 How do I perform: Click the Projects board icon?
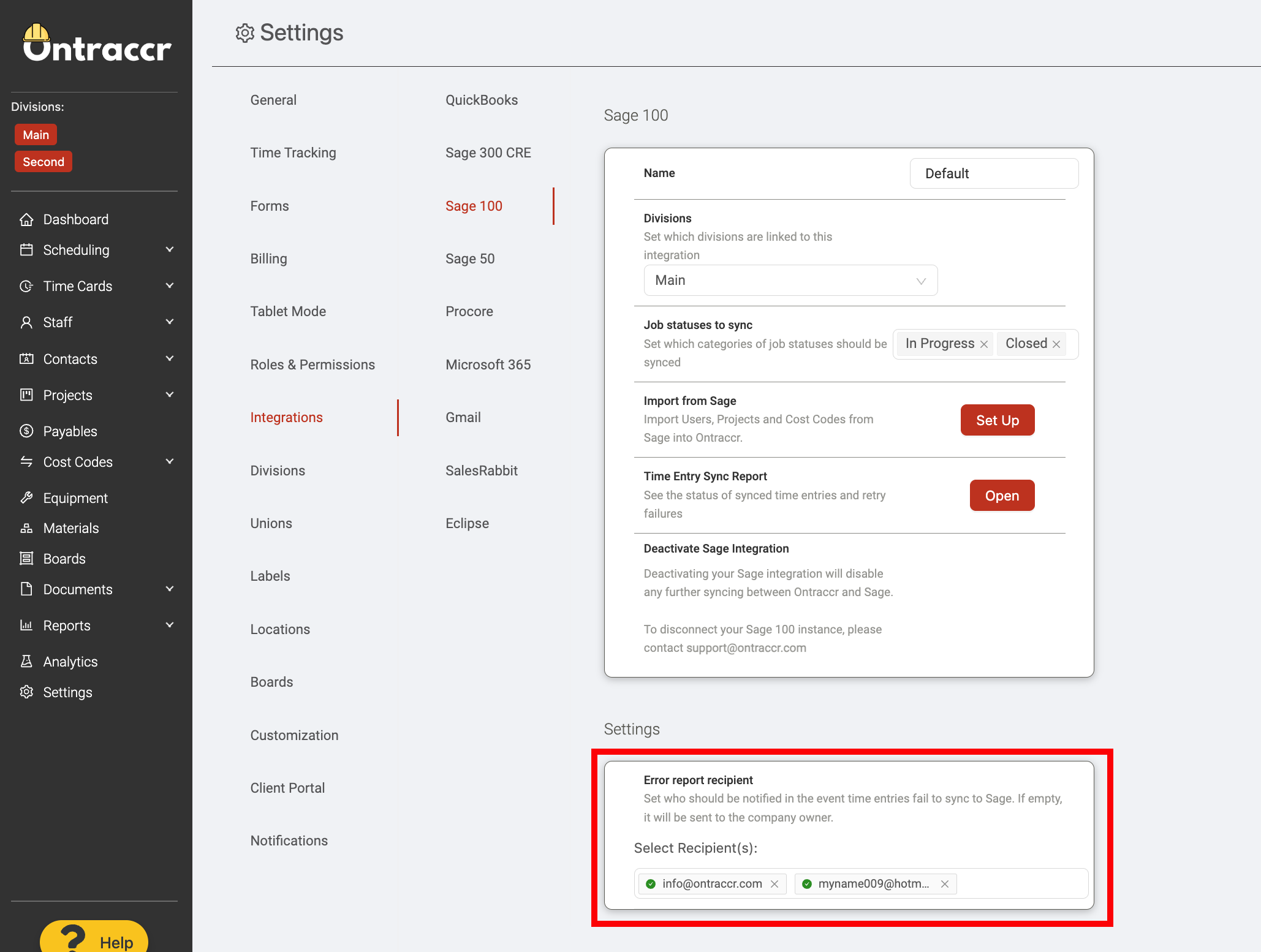click(x=26, y=395)
